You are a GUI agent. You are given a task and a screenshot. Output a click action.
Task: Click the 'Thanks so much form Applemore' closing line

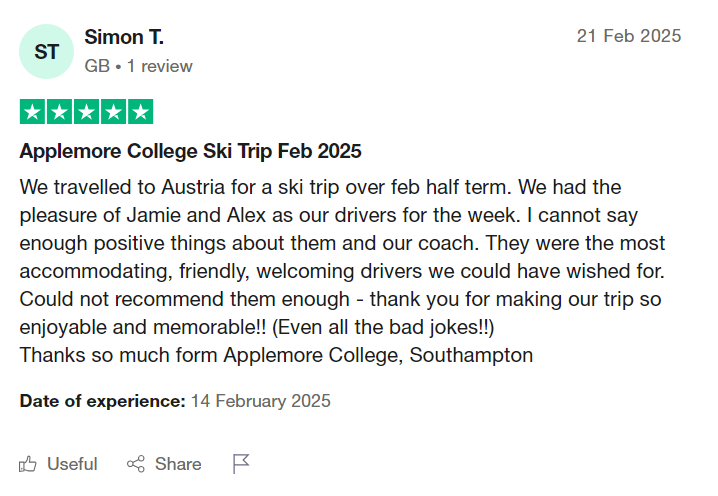276,355
